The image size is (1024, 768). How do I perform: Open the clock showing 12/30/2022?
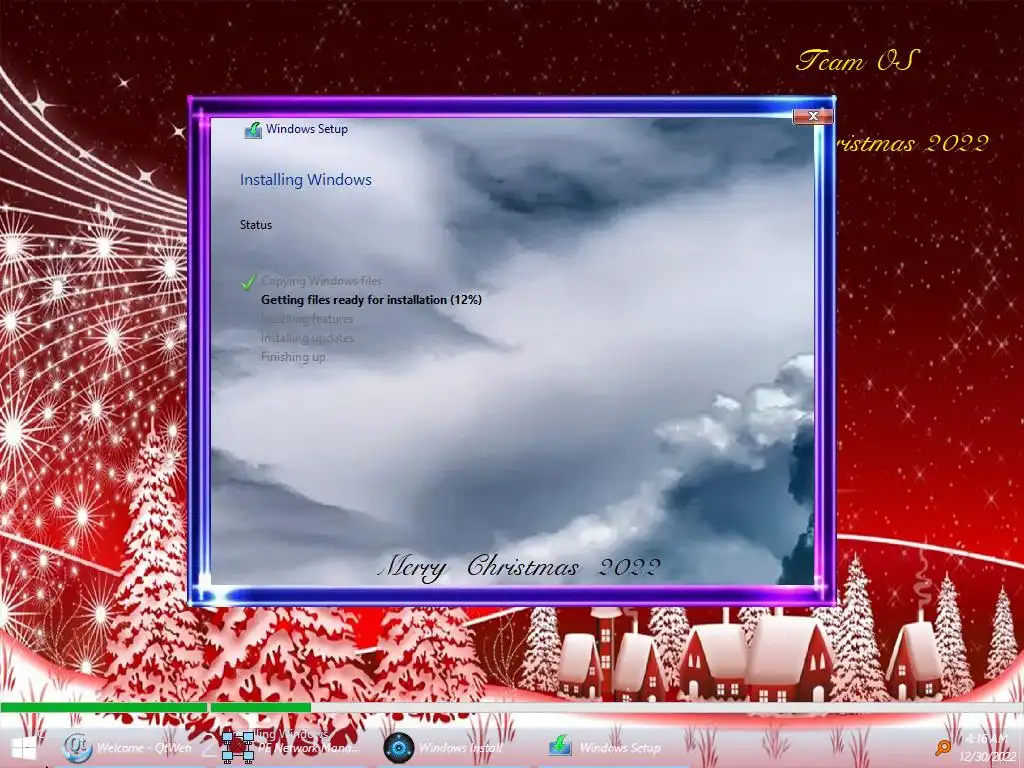tap(988, 748)
